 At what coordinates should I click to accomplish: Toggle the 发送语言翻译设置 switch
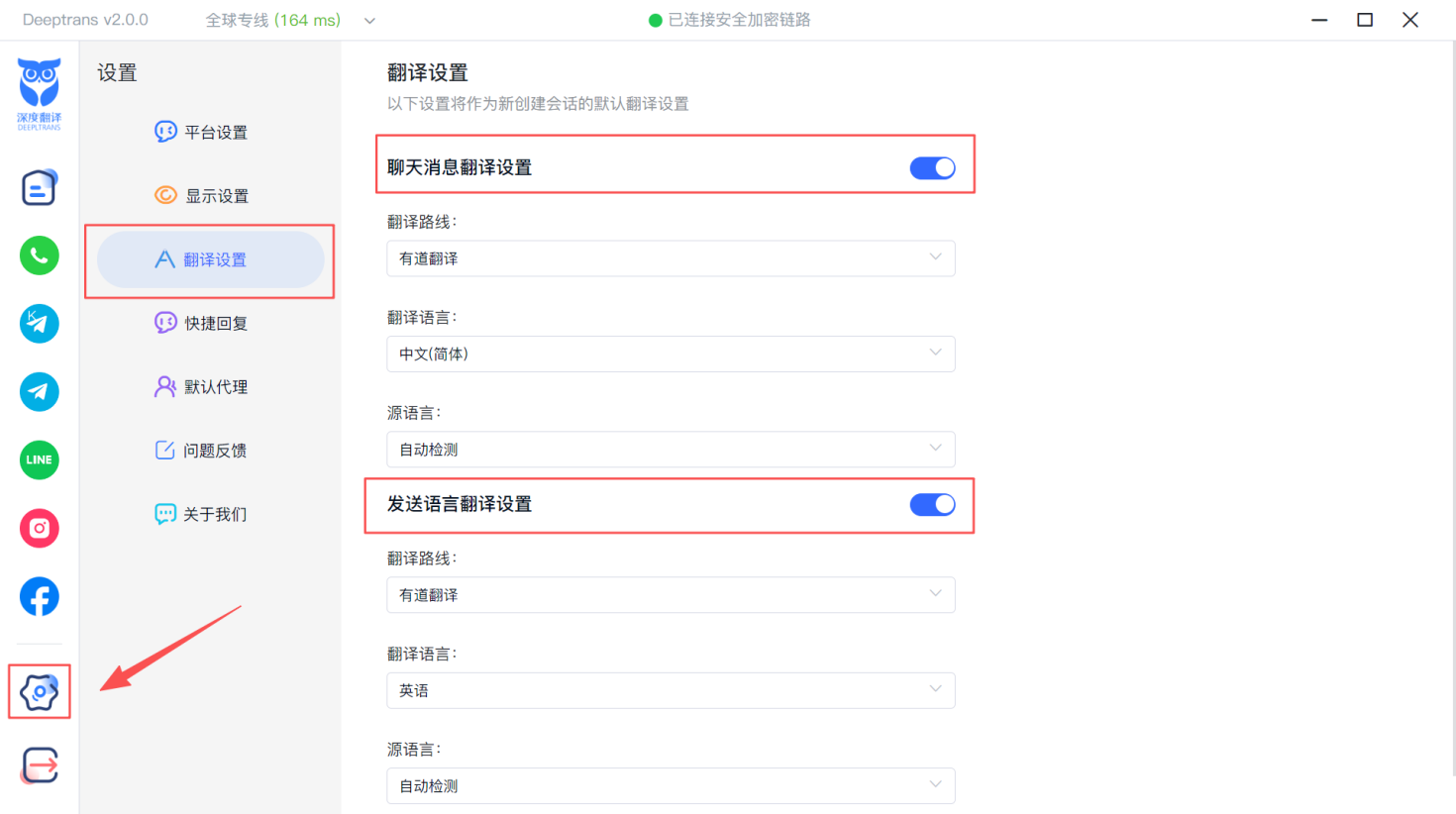point(932,505)
